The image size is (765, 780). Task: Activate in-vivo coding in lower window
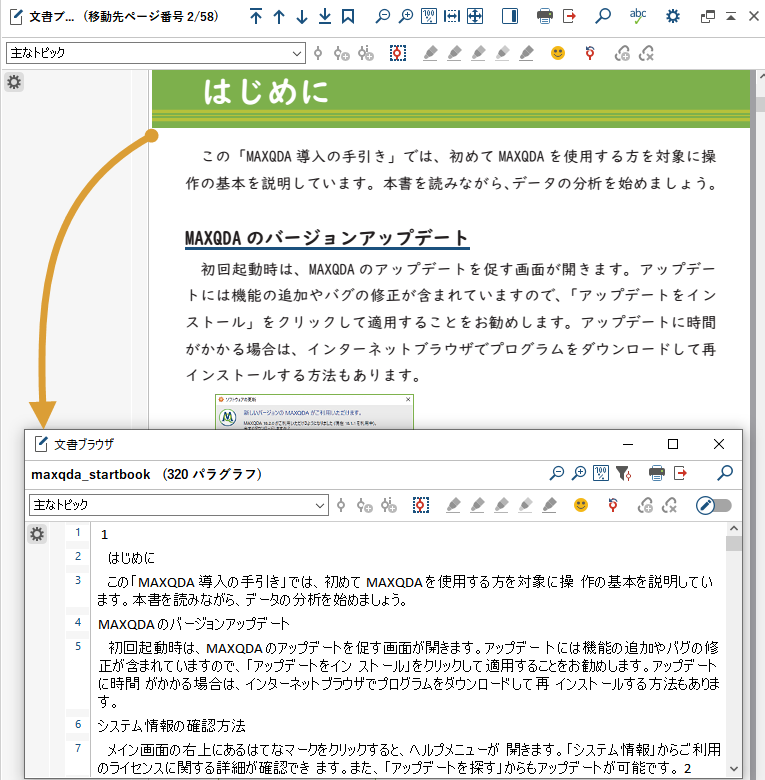[x=421, y=505]
